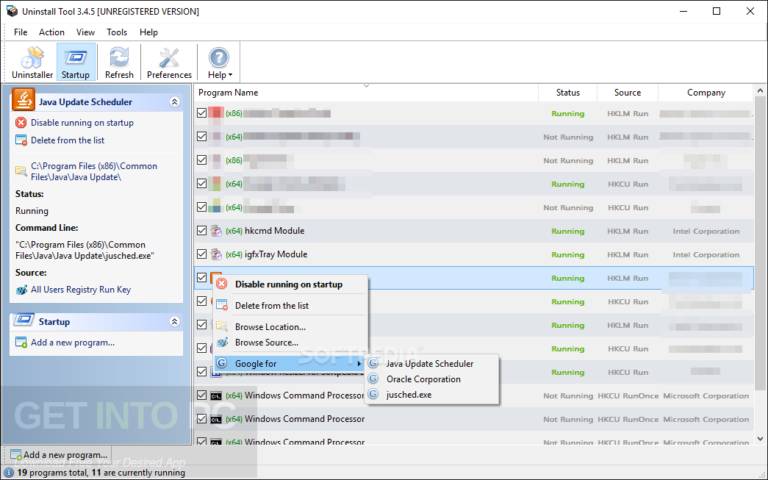768x480 pixels.
Task: Open the Help toolbar dropdown
Action: [x=219, y=62]
